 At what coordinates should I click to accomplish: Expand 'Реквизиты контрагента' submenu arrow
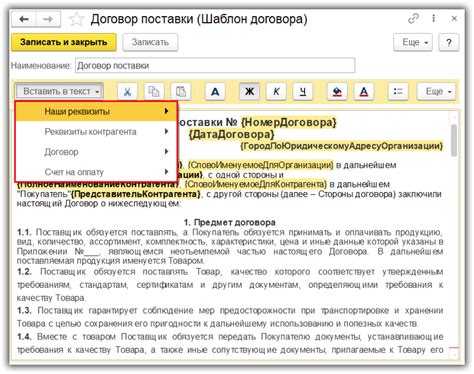pyautogui.click(x=166, y=131)
